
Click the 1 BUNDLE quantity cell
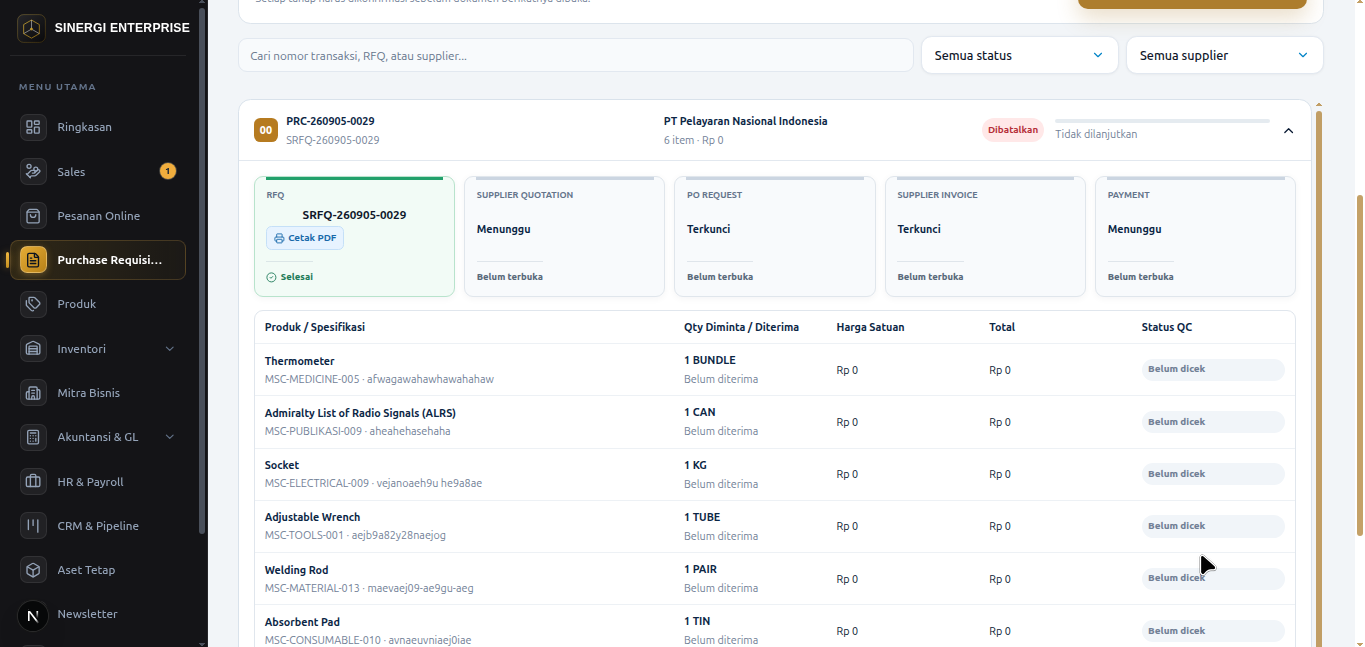(x=710, y=360)
